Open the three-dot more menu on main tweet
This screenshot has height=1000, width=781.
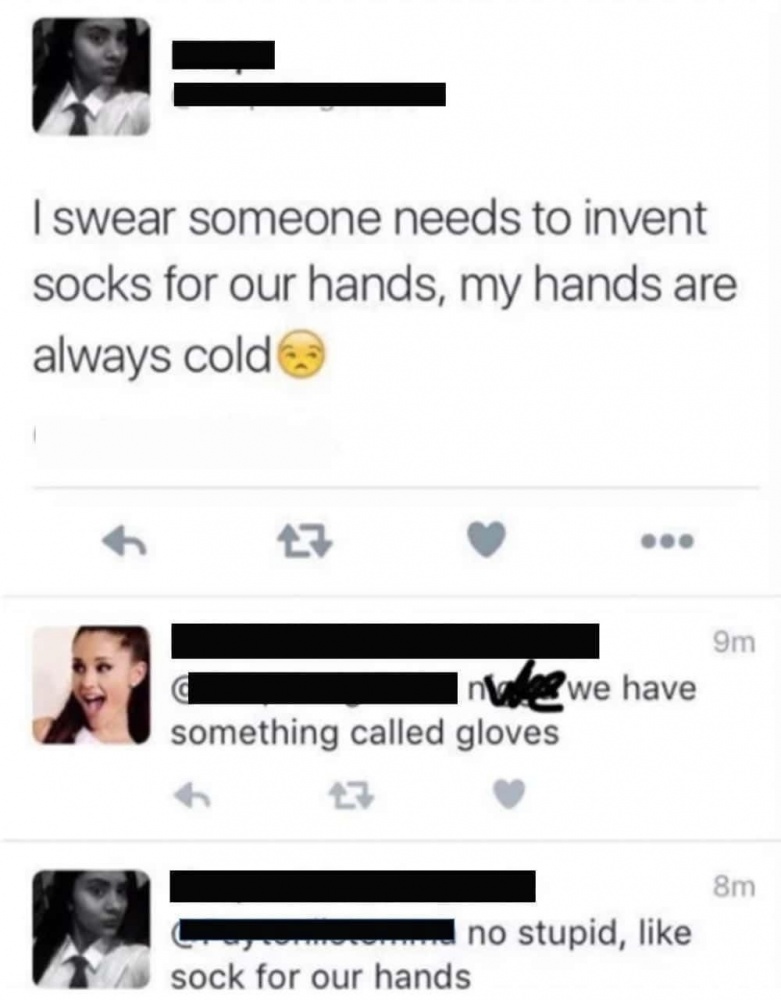(x=668, y=542)
